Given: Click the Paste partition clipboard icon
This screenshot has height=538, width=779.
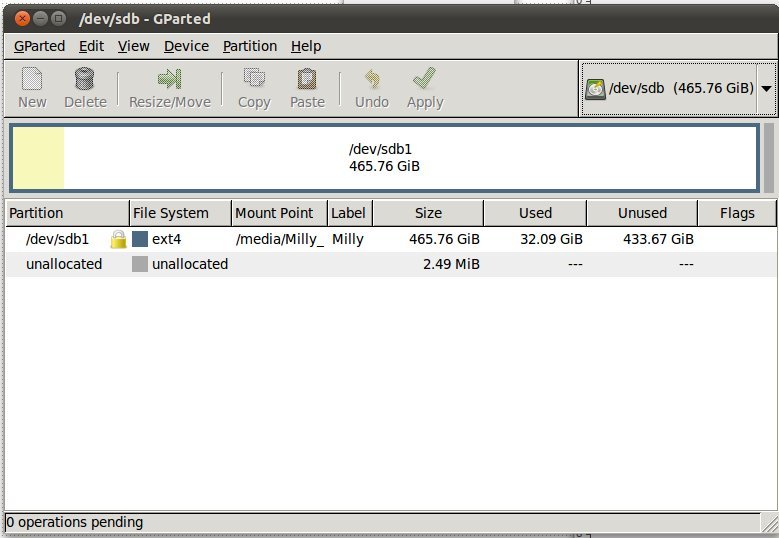Looking at the screenshot, I should [307, 79].
